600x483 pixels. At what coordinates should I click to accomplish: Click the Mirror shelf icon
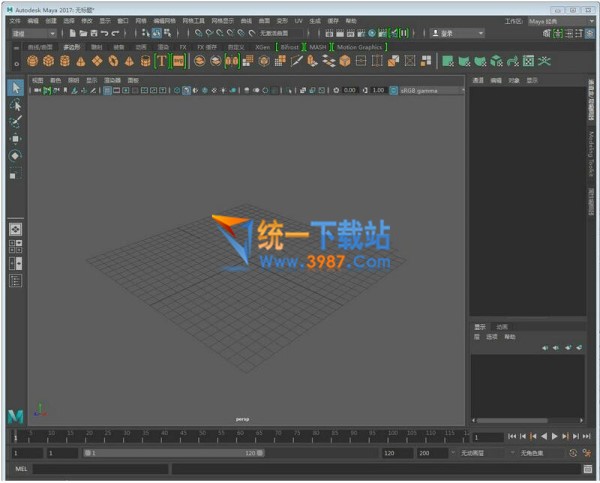[x=232, y=61]
